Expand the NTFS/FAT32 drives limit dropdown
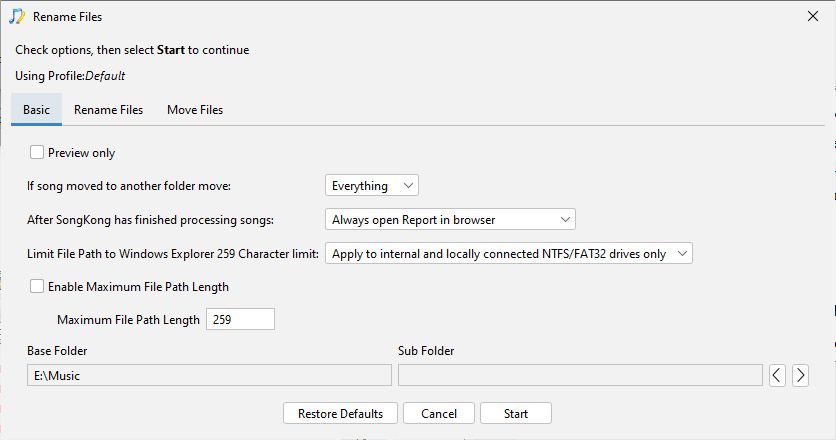This screenshot has width=836, height=440. point(509,253)
